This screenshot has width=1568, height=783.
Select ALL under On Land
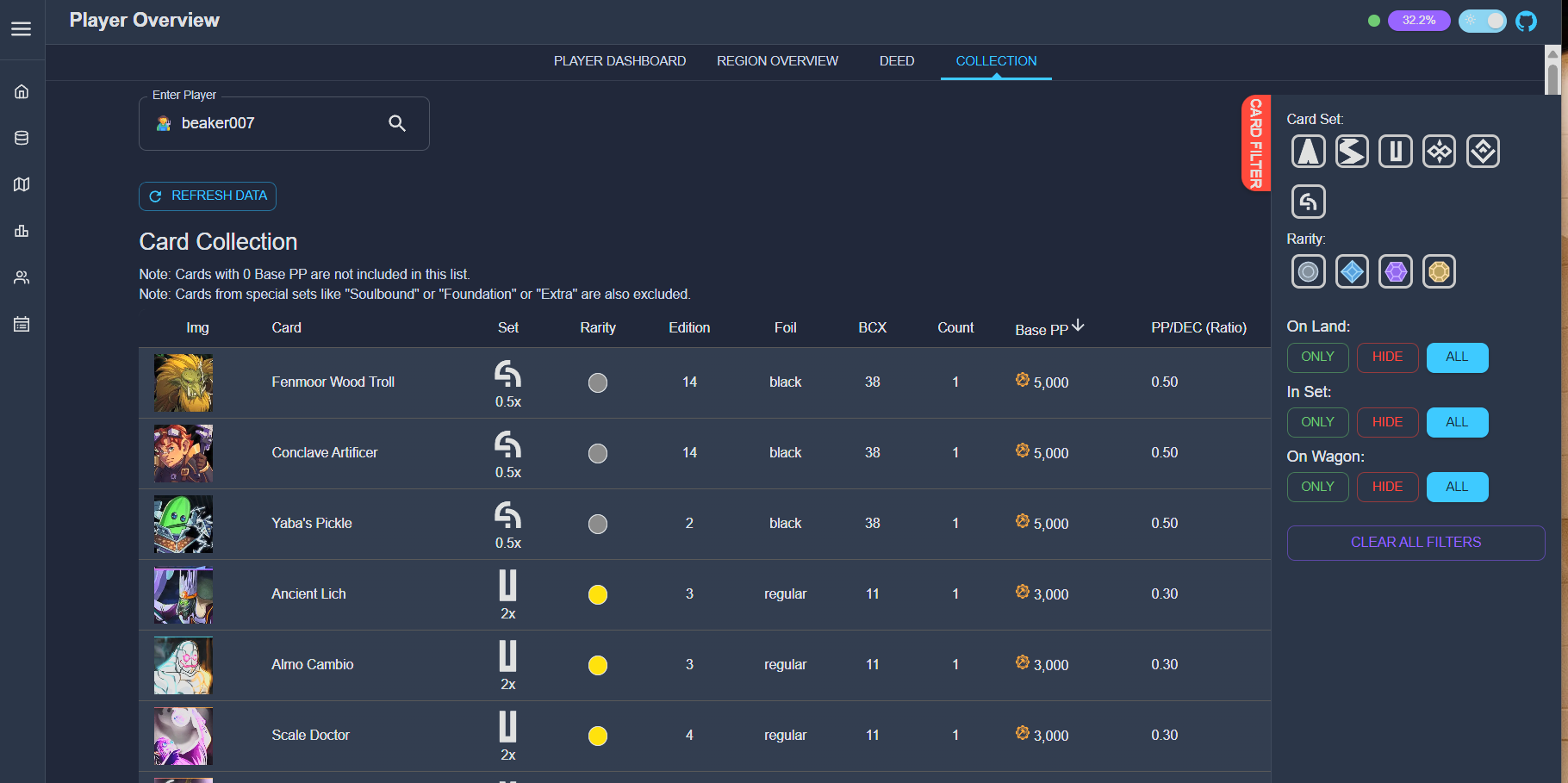click(x=1457, y=357)
